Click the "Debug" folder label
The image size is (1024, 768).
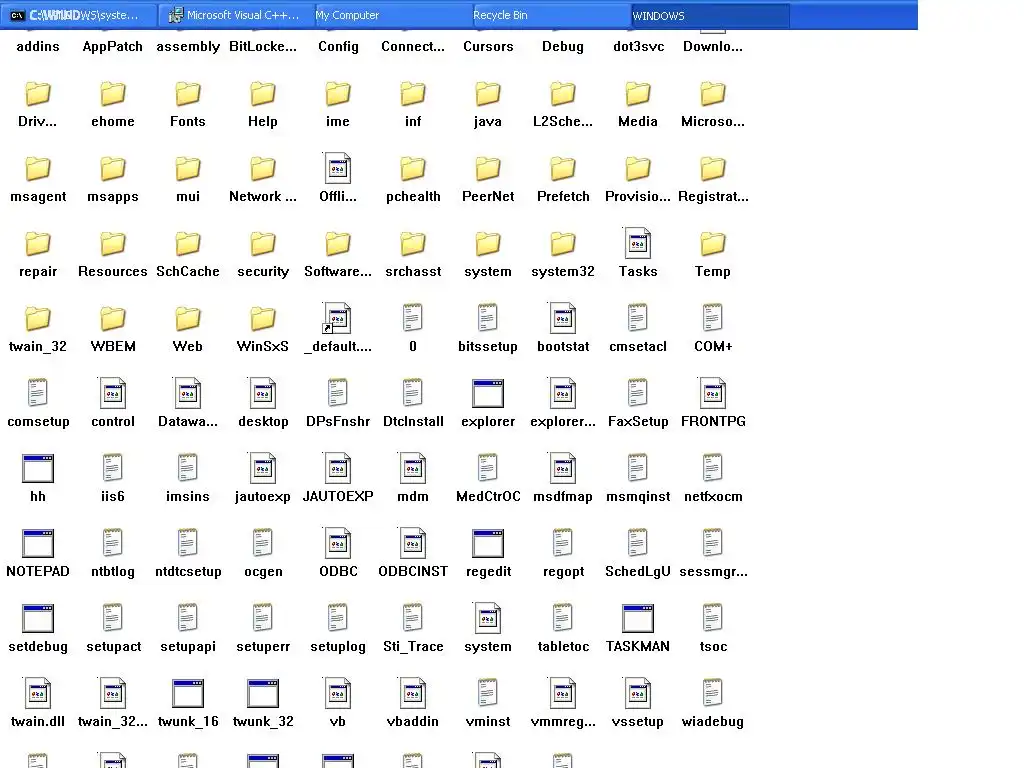563,46
